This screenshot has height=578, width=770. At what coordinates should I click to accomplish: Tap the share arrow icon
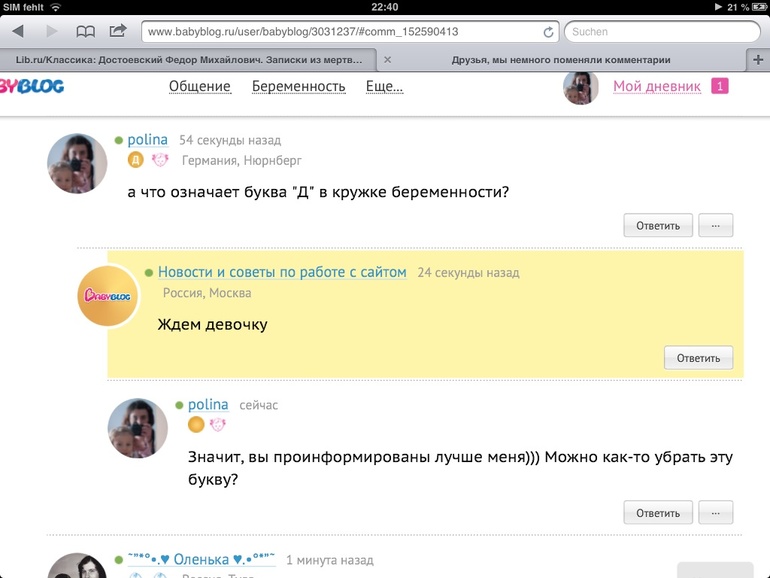[118, 31]
